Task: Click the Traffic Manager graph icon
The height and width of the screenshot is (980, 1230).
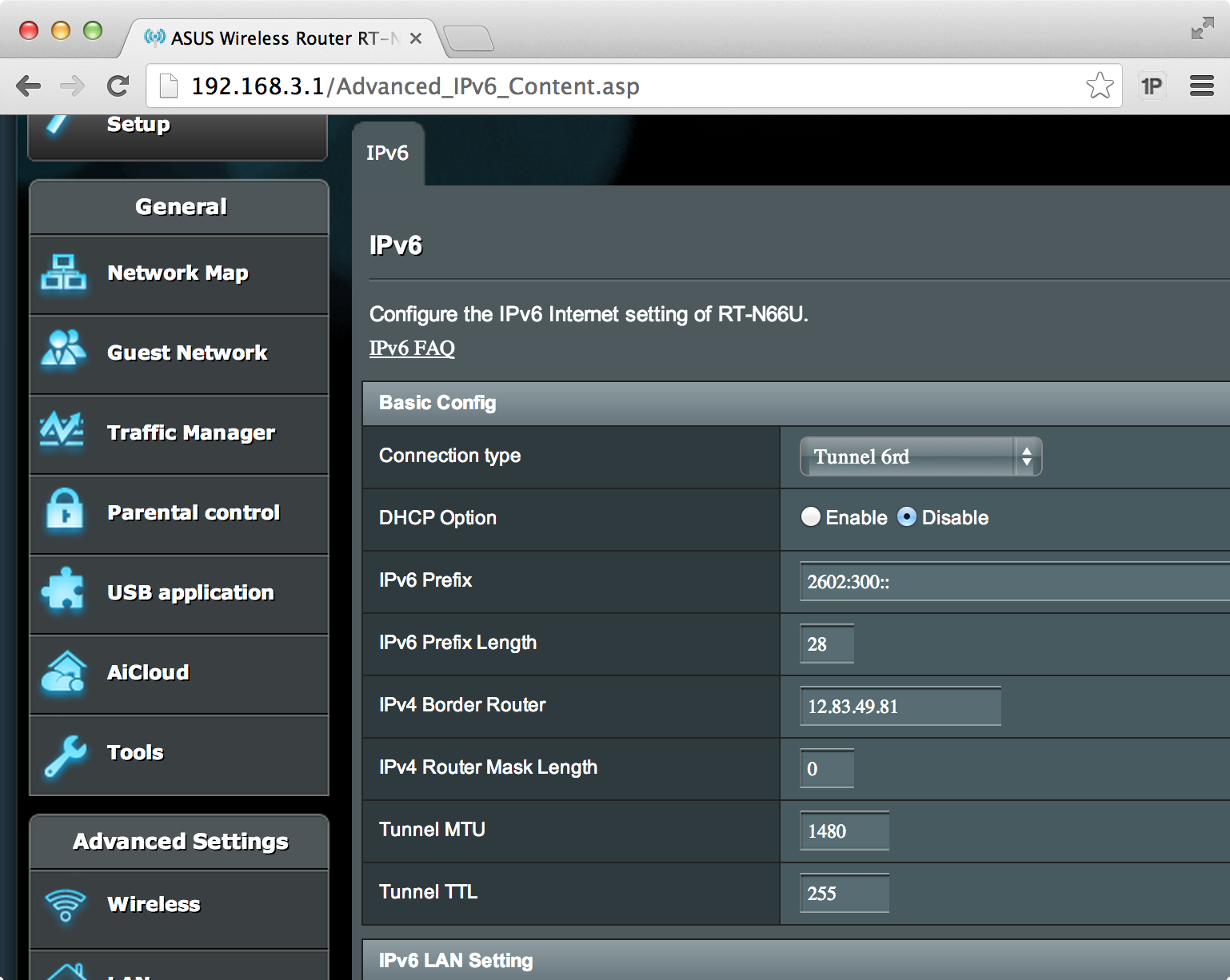Action: click(x=62, y=430)
